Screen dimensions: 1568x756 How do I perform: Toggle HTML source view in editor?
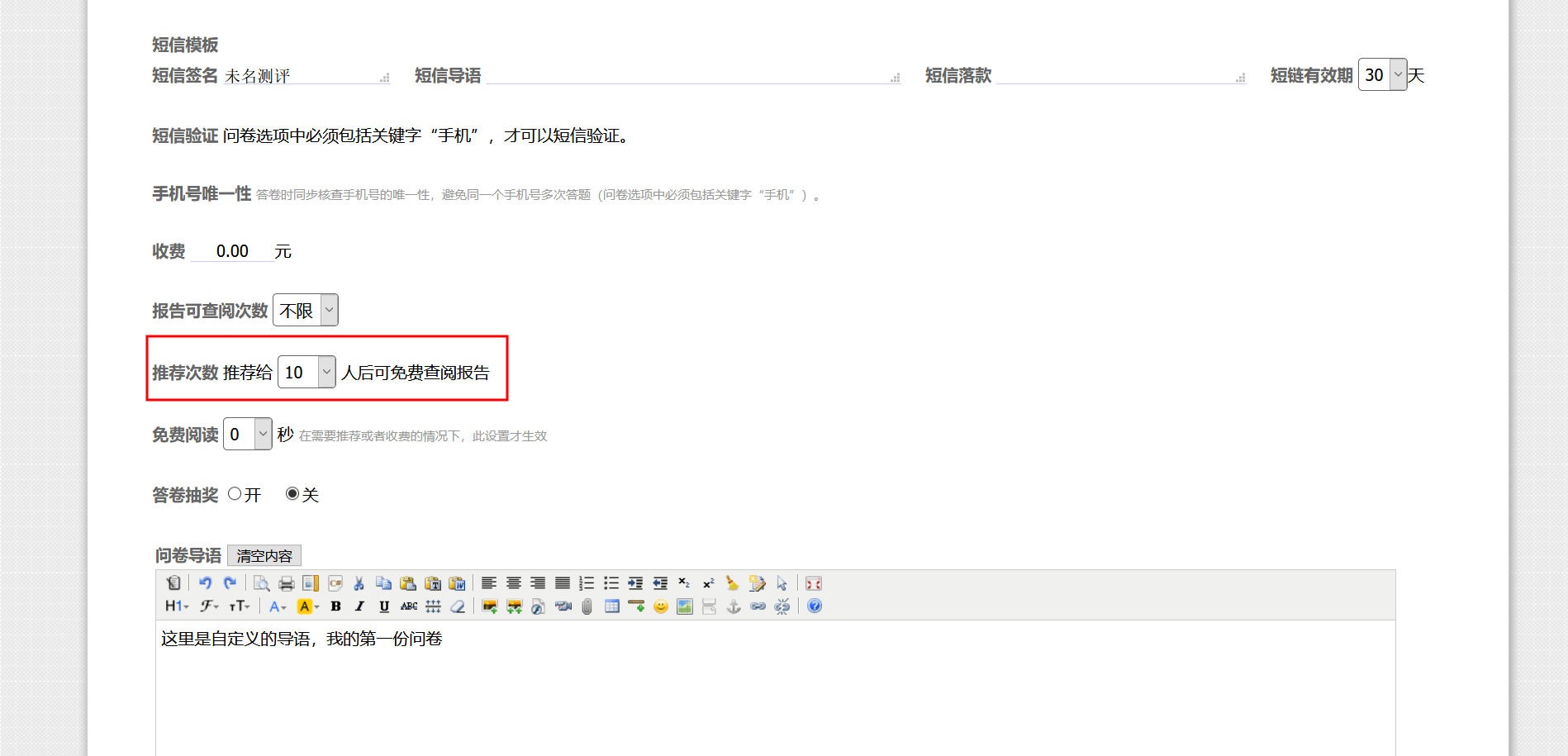pos(173,583)
